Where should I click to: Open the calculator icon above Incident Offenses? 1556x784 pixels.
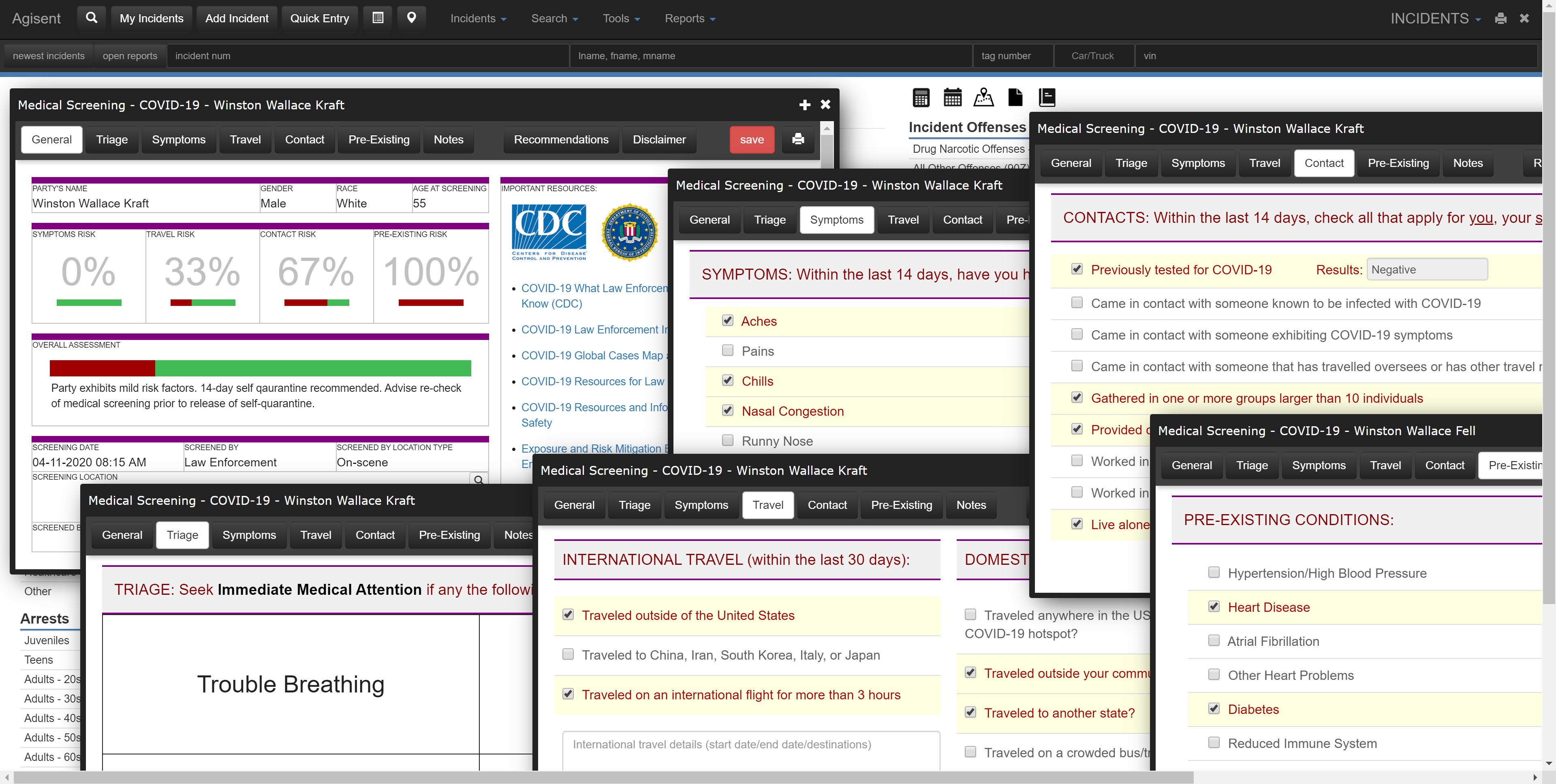coord(921,97)
